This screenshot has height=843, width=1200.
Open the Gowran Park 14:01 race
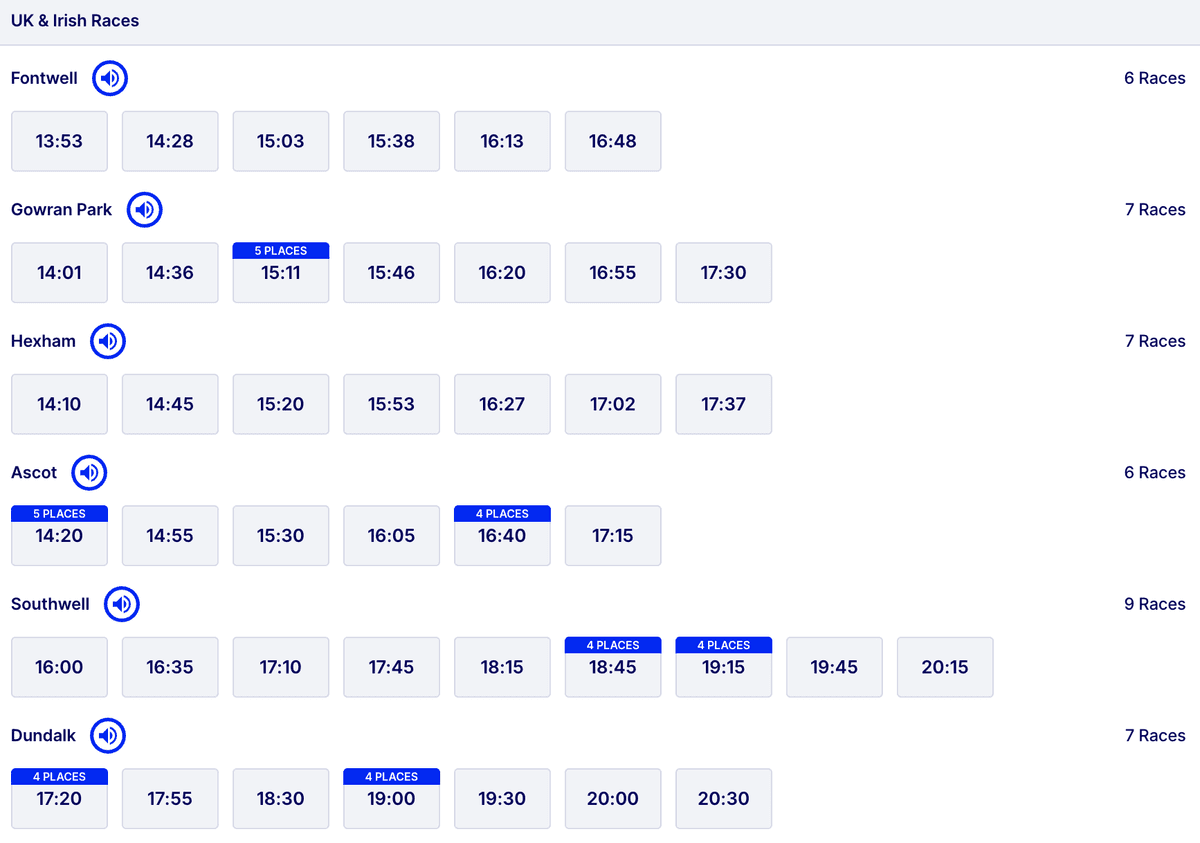pos(59,273)
